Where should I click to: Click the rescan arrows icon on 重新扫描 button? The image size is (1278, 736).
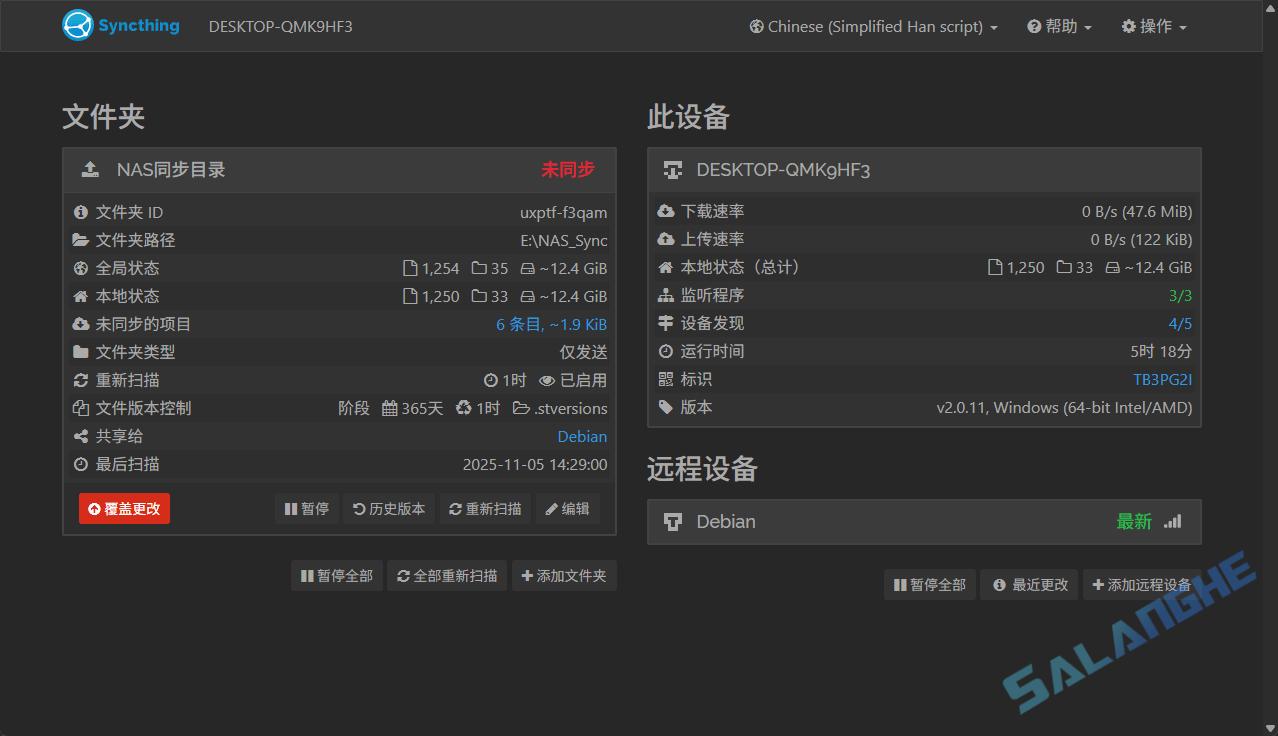[454, 508]
